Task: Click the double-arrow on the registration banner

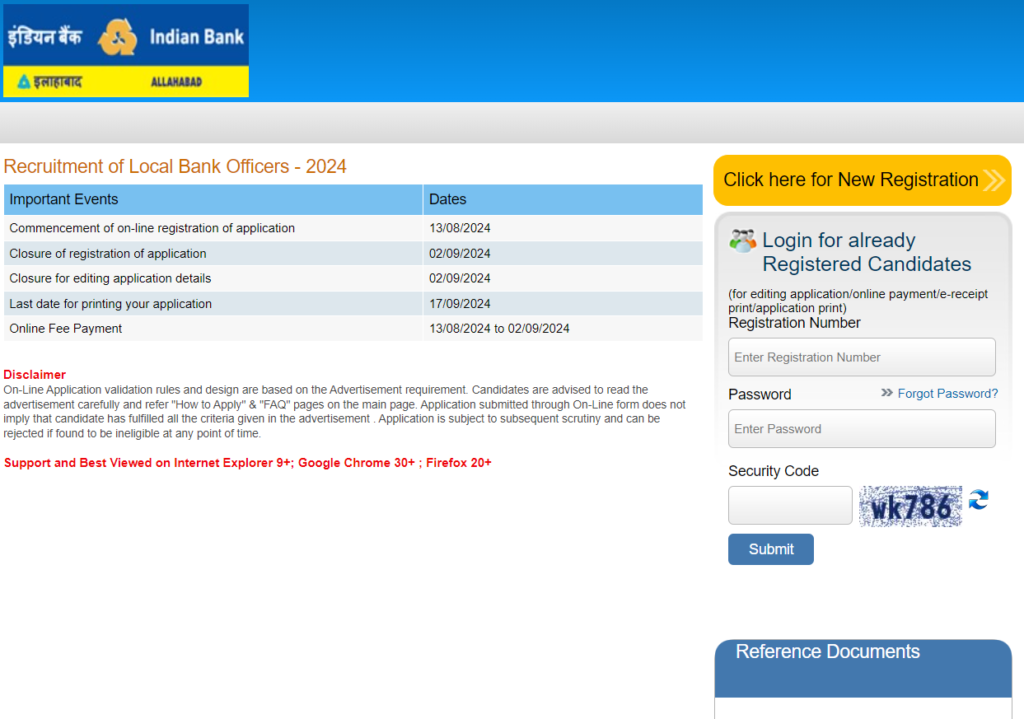Action: click(x=994, y=180)
